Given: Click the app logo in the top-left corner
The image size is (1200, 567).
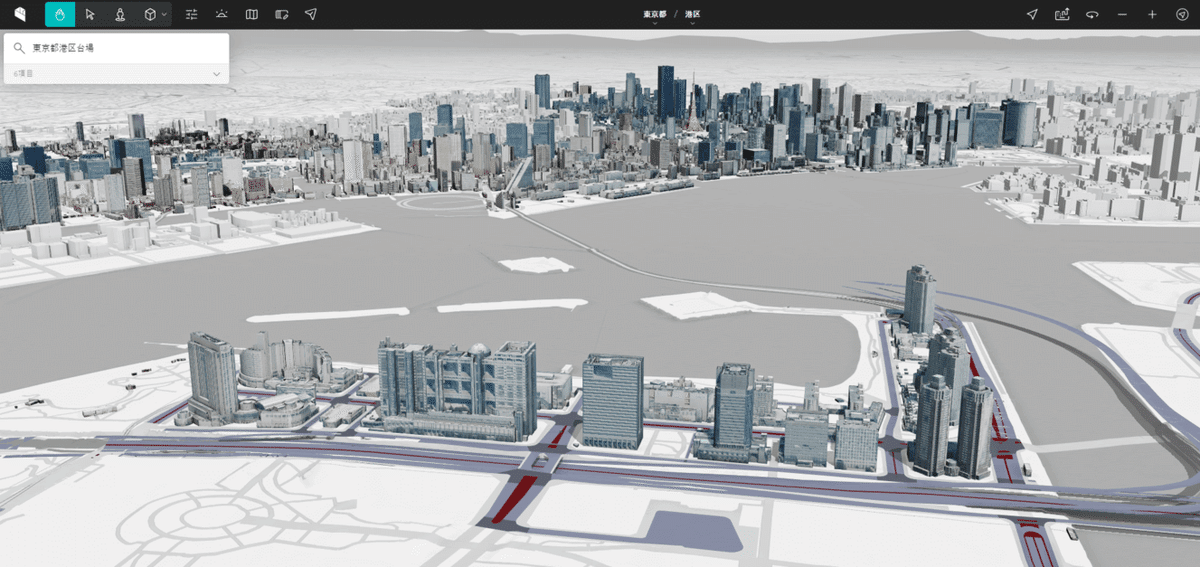Looking at the screenshot, I should click(21, 14).
